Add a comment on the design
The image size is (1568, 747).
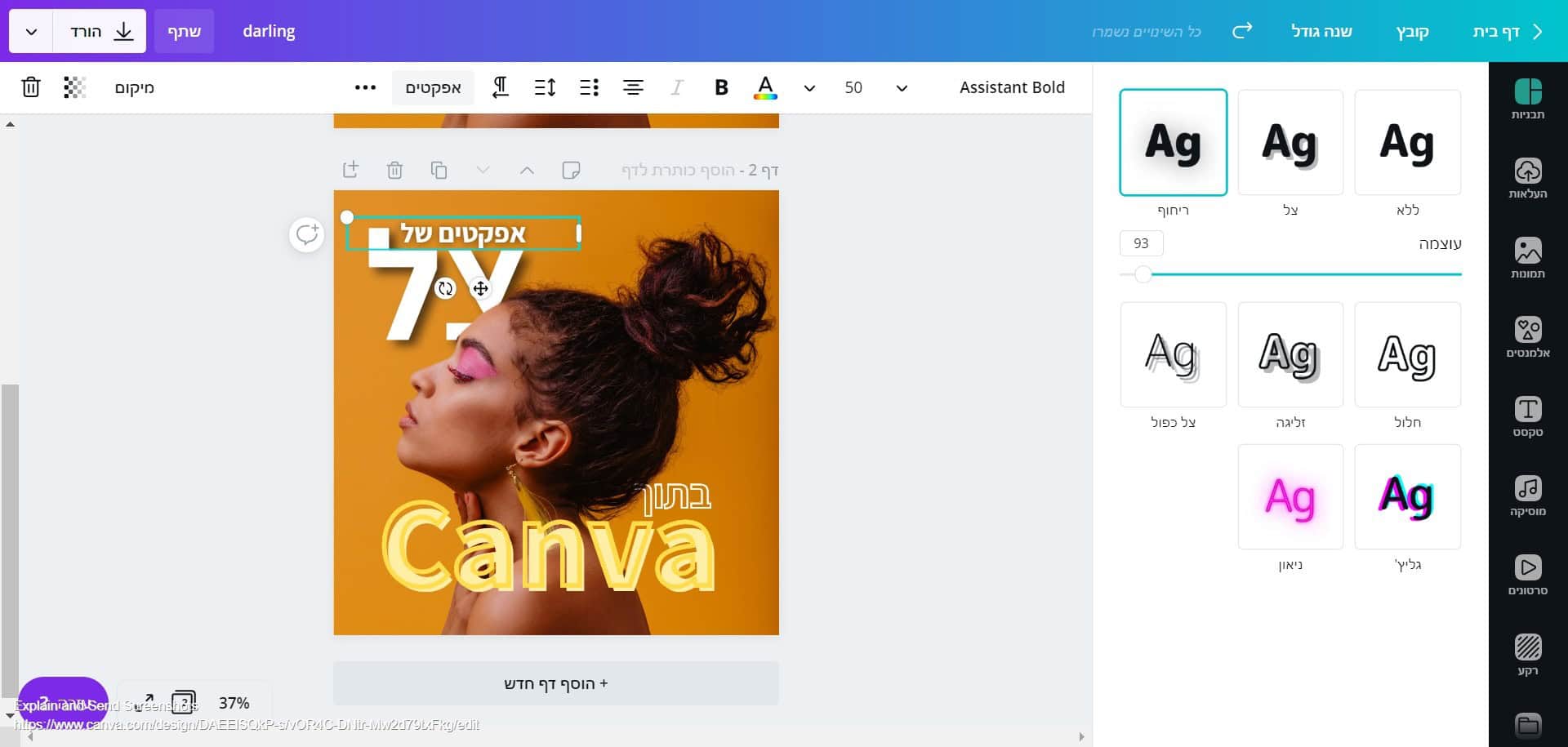307,235
